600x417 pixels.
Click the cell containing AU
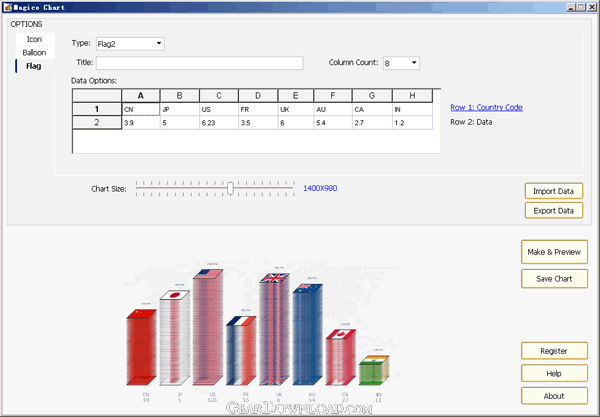(333, 109)
